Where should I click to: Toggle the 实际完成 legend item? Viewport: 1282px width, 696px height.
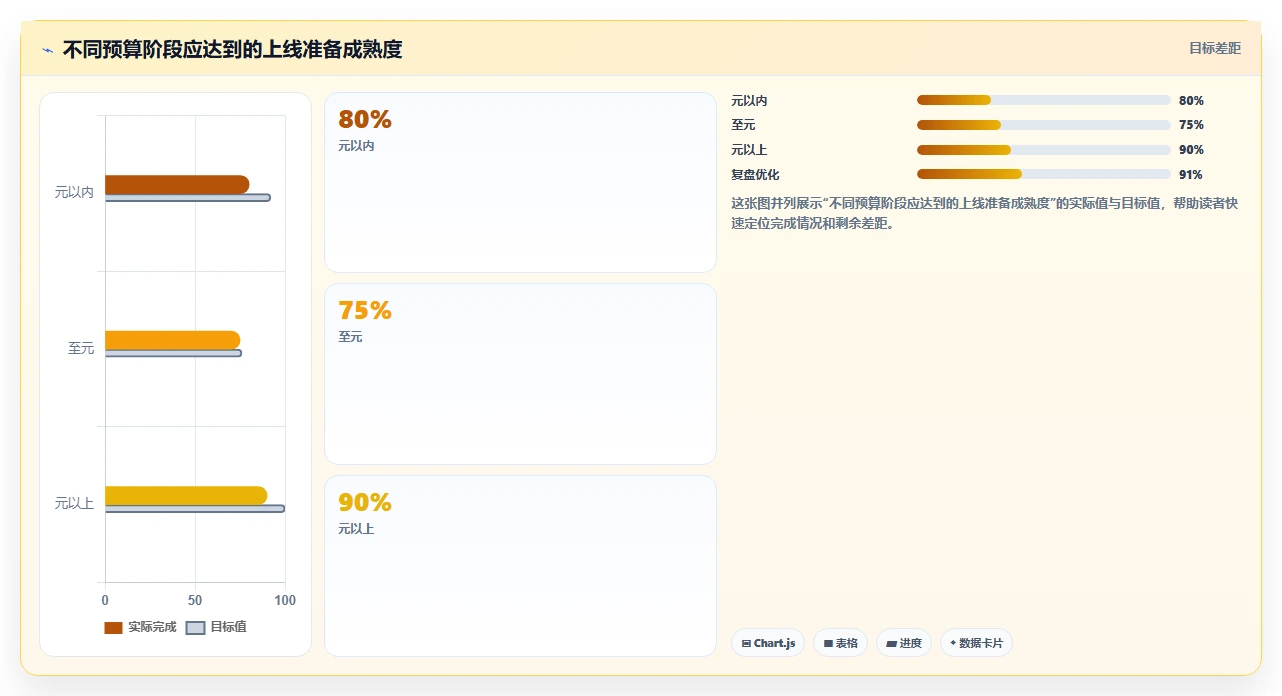click(x=141, y=627)
